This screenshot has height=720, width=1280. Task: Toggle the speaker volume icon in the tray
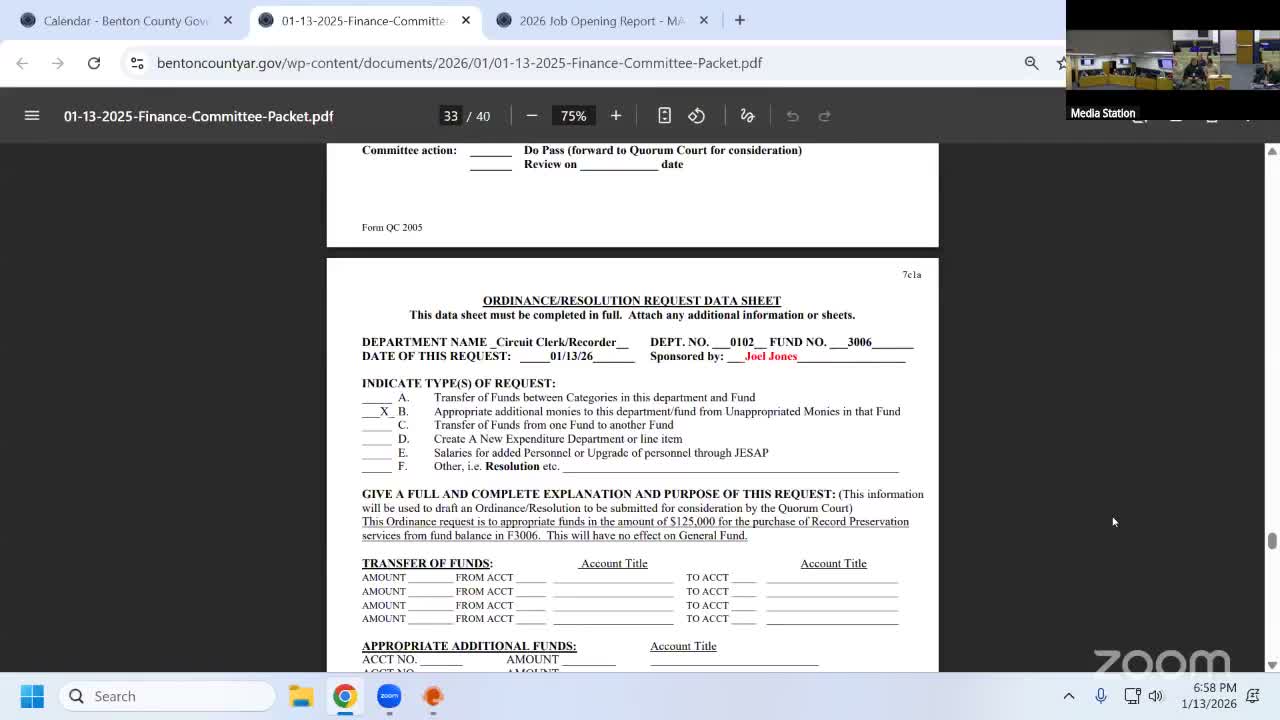[x=1156, y=696]
